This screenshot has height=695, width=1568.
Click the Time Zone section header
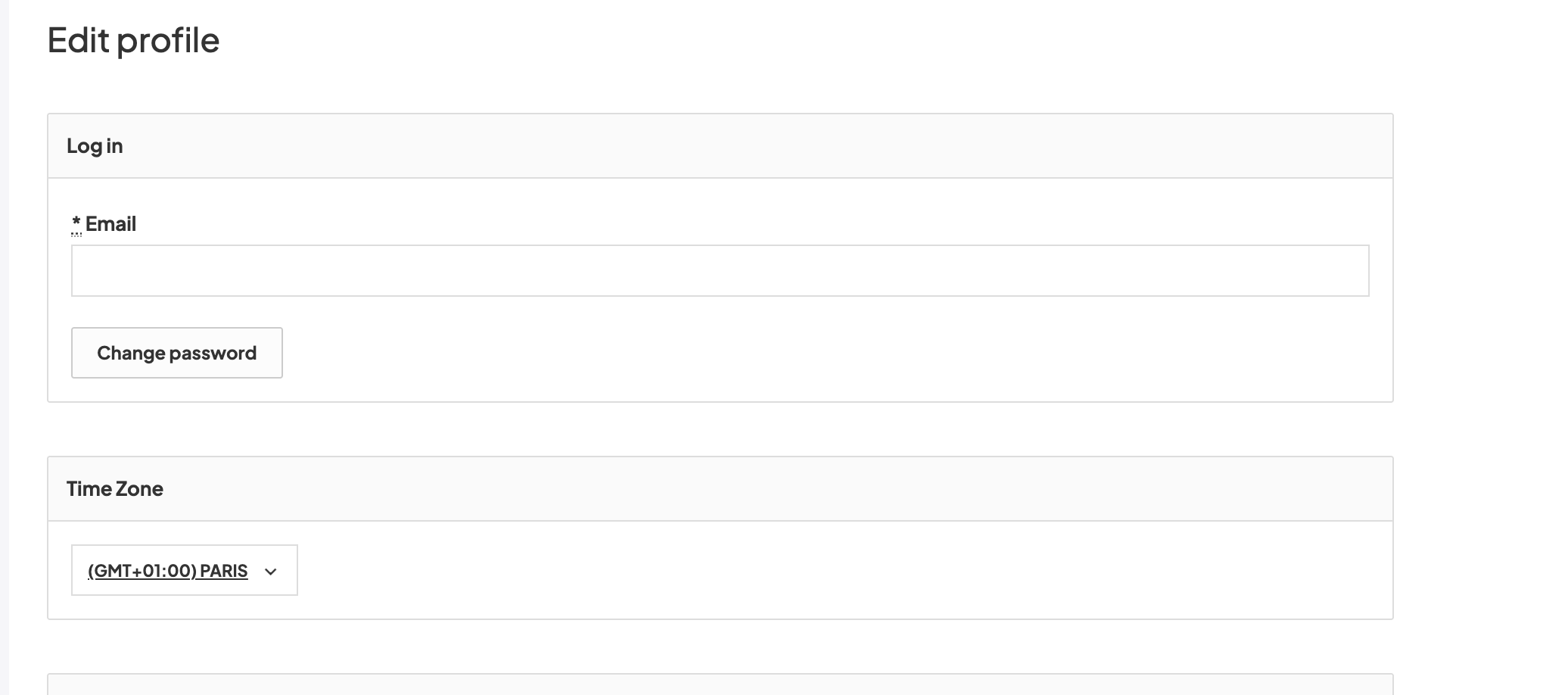115,489
